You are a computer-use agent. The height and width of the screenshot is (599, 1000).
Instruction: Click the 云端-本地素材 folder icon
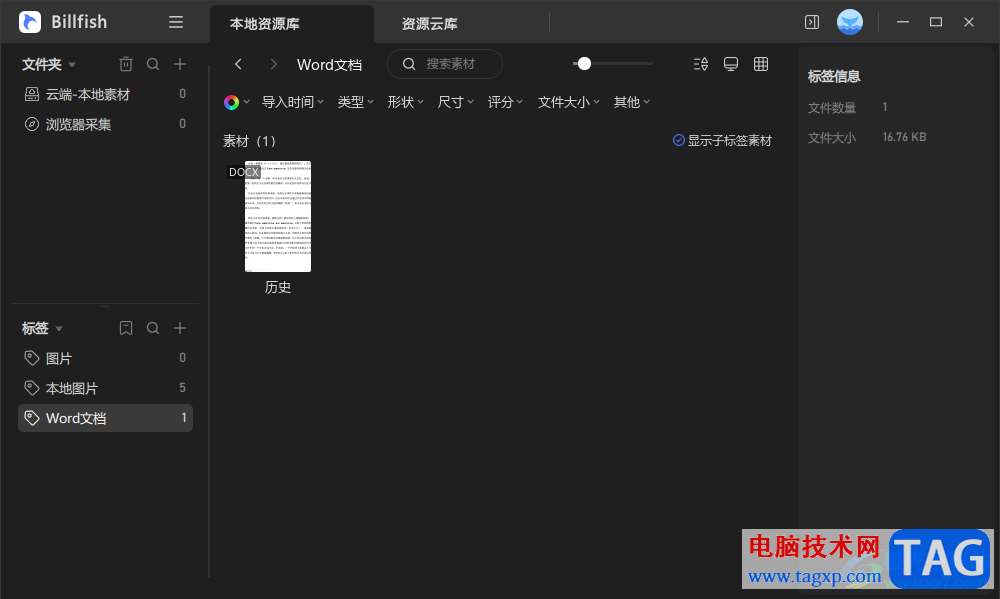point(32,94)
